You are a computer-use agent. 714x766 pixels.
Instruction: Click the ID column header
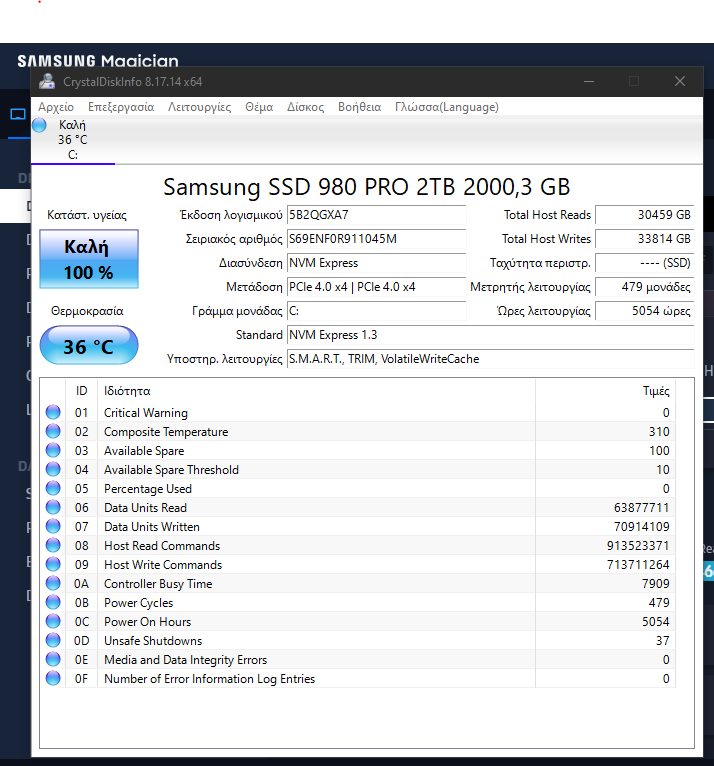[82, 391]
